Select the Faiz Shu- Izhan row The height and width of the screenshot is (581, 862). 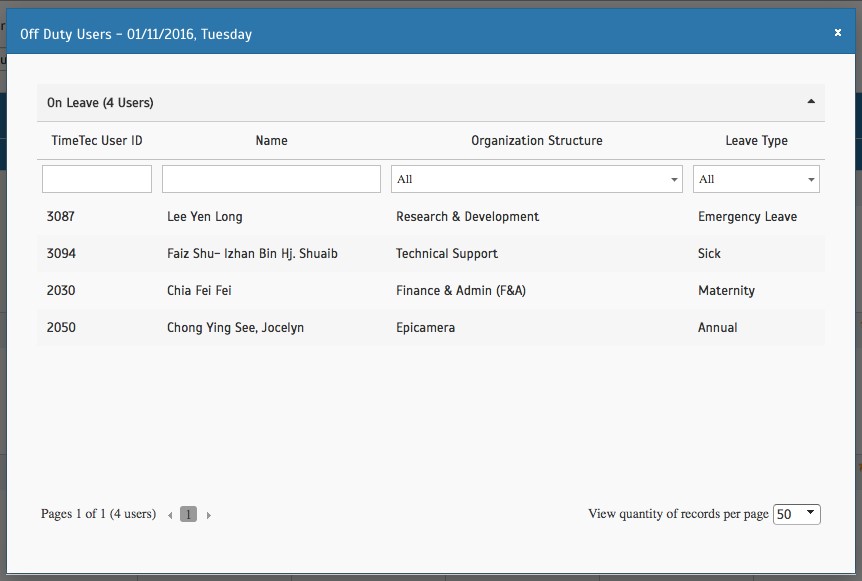[431, 253]
